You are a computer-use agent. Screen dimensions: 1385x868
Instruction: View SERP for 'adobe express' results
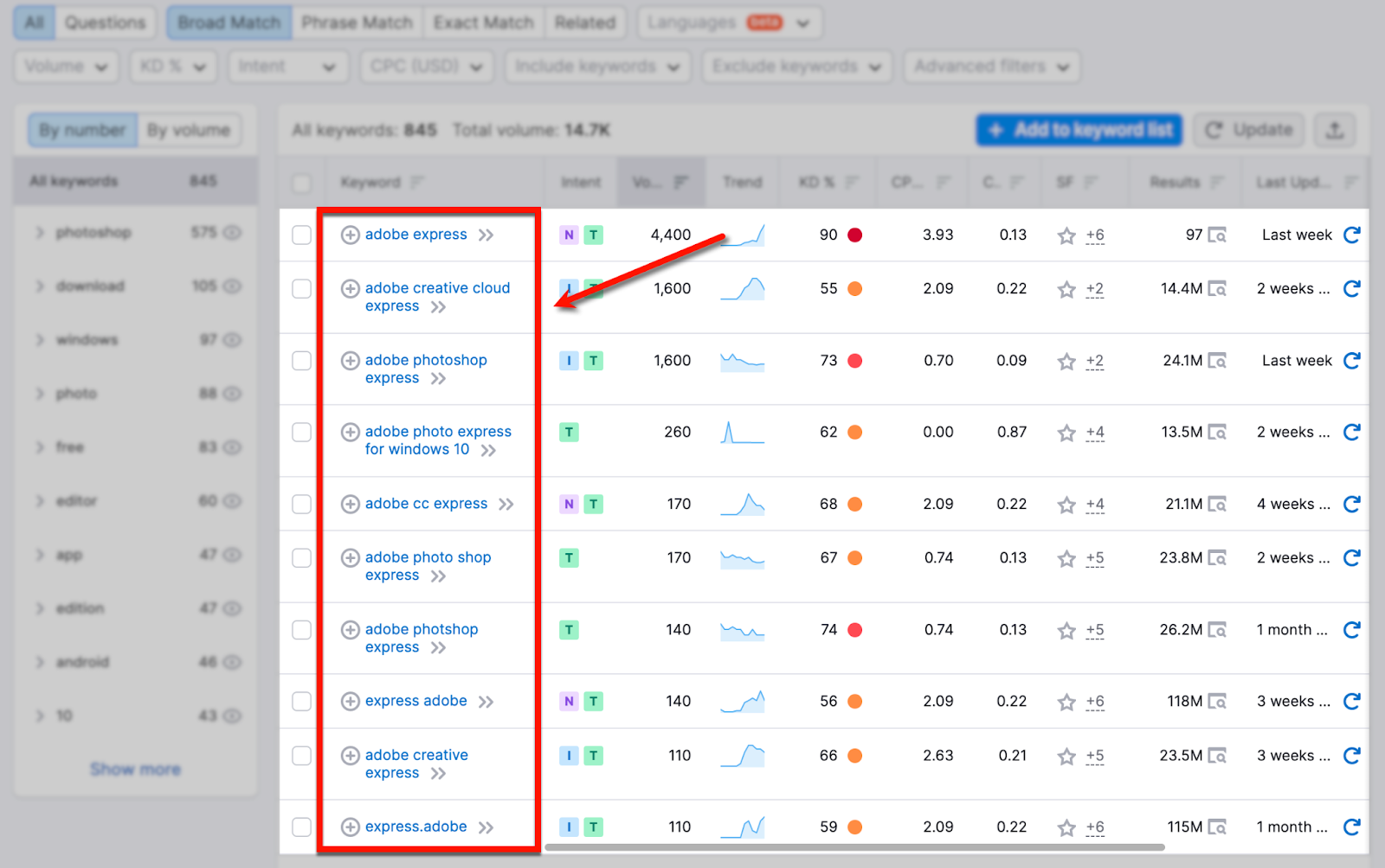coord(1217,235)
